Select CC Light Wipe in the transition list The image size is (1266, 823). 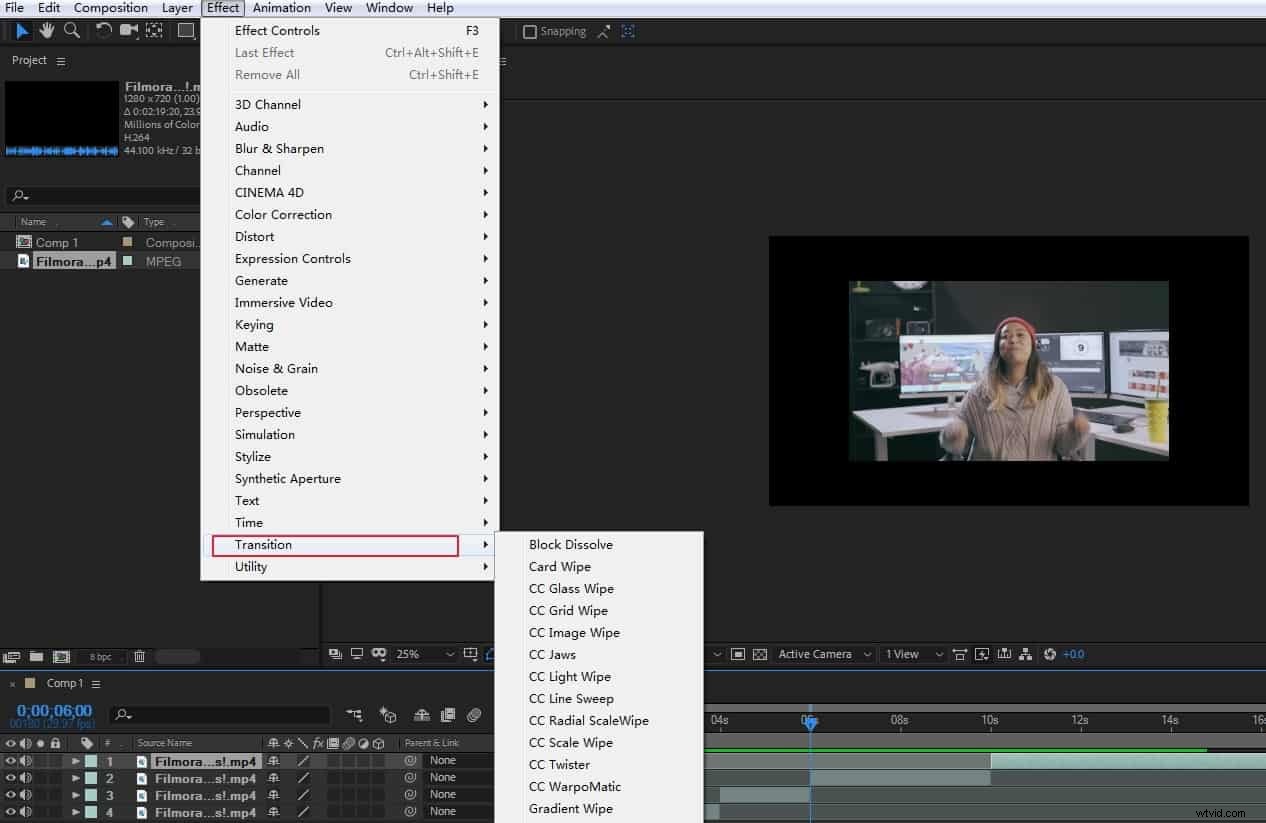tap(570, 676)
